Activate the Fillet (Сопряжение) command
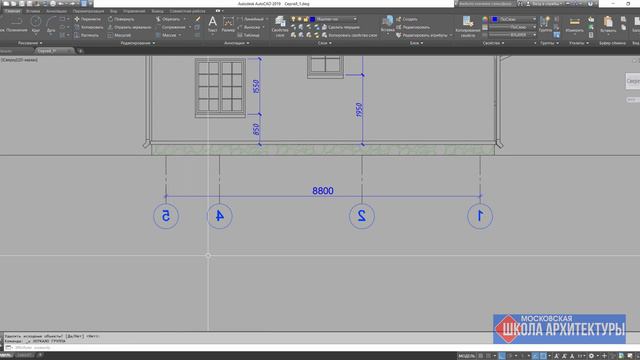 click(x=170, y=27)
